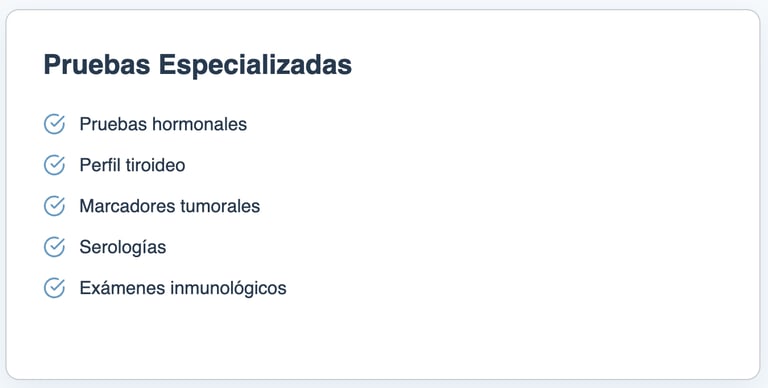Viewport: 768px width, 388px height.
Task: Select the Serologías list item text
Action: pos(122,247)
